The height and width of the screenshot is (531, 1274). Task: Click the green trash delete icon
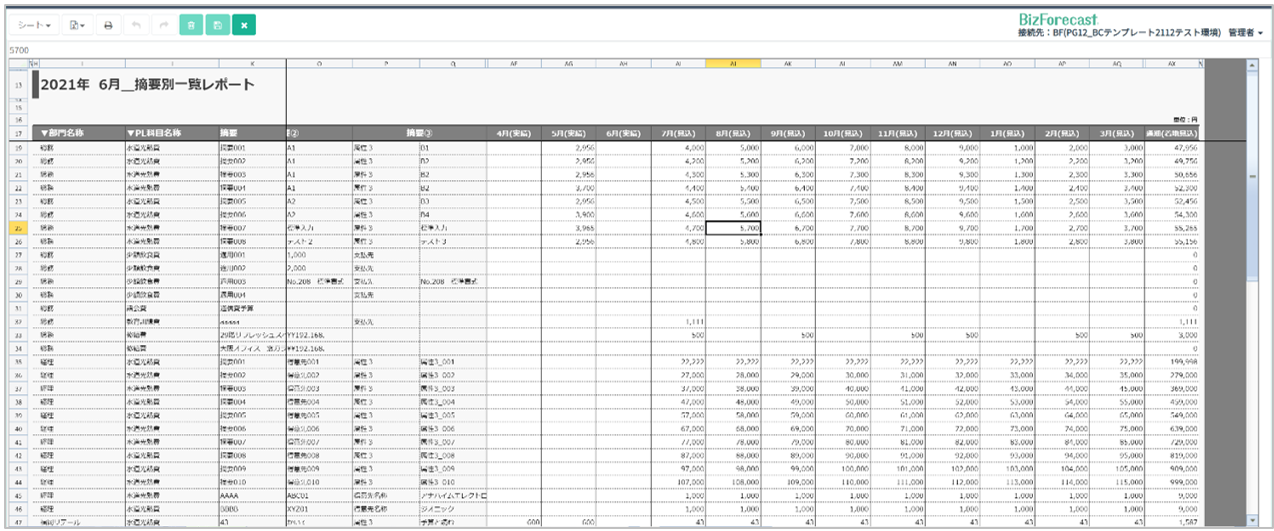[191, 25]
